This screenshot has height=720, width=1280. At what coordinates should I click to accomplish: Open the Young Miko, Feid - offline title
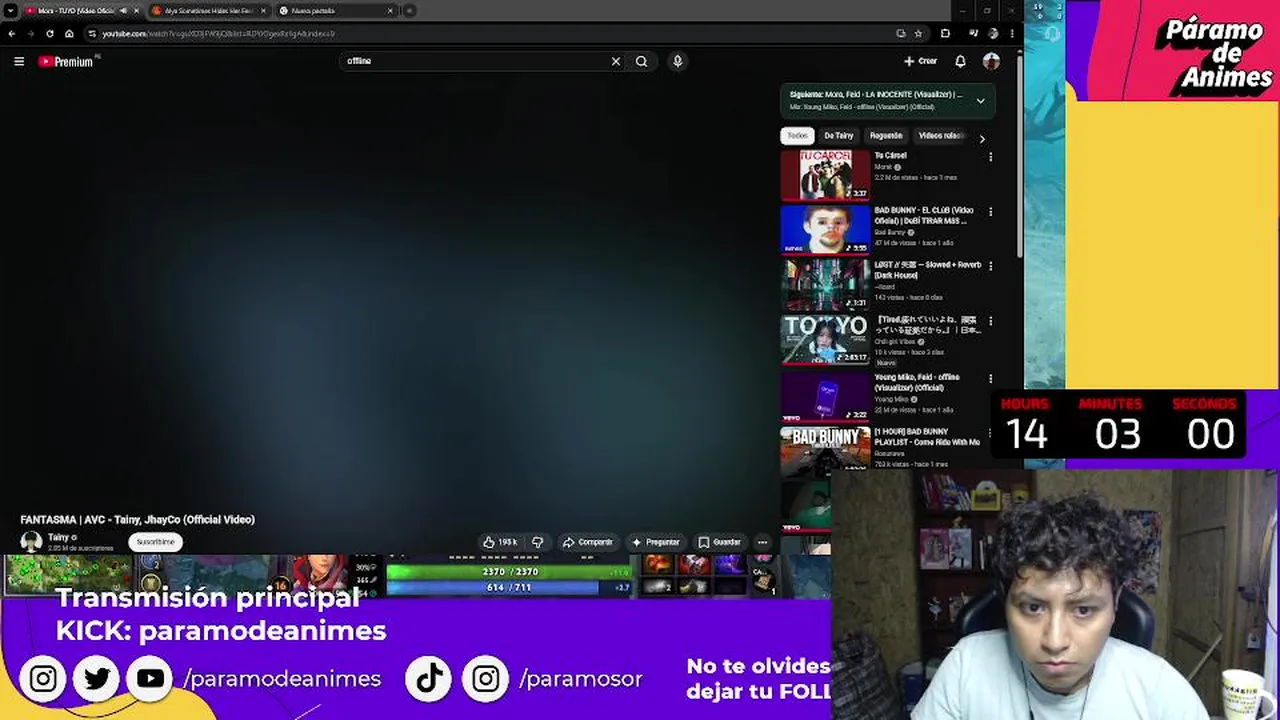(918, 382)
